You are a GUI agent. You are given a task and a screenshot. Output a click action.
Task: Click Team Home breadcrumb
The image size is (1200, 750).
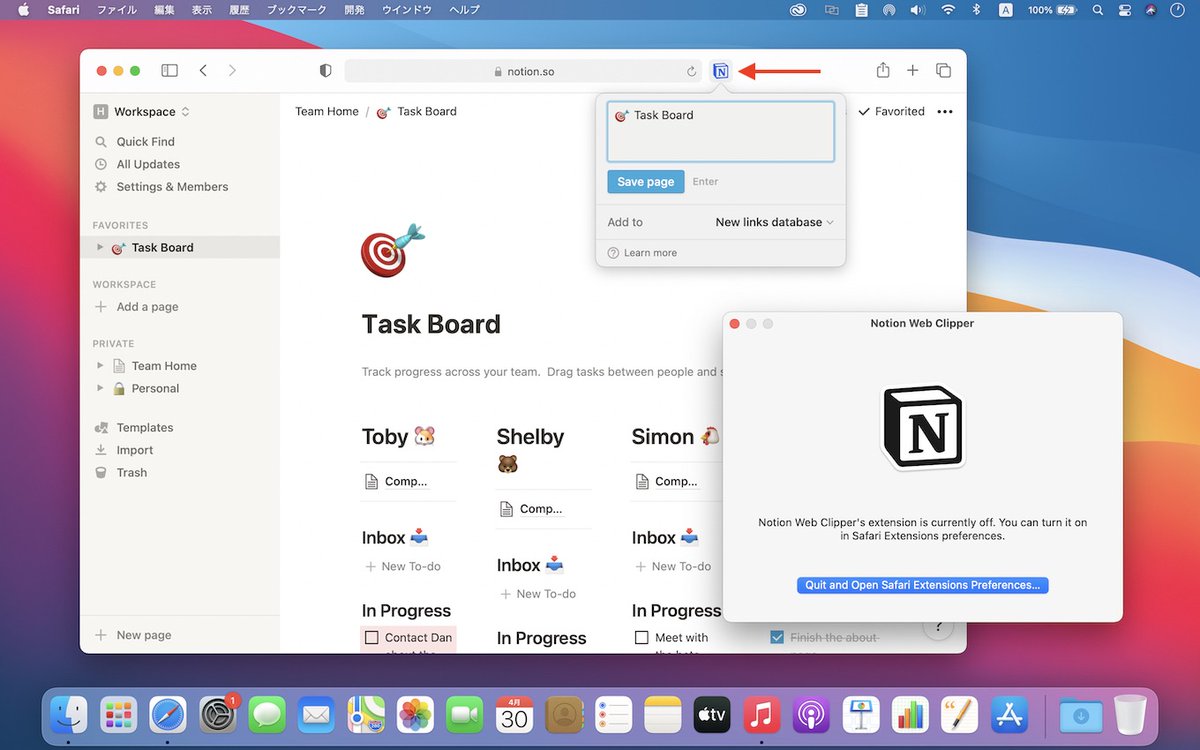[327, 112]
